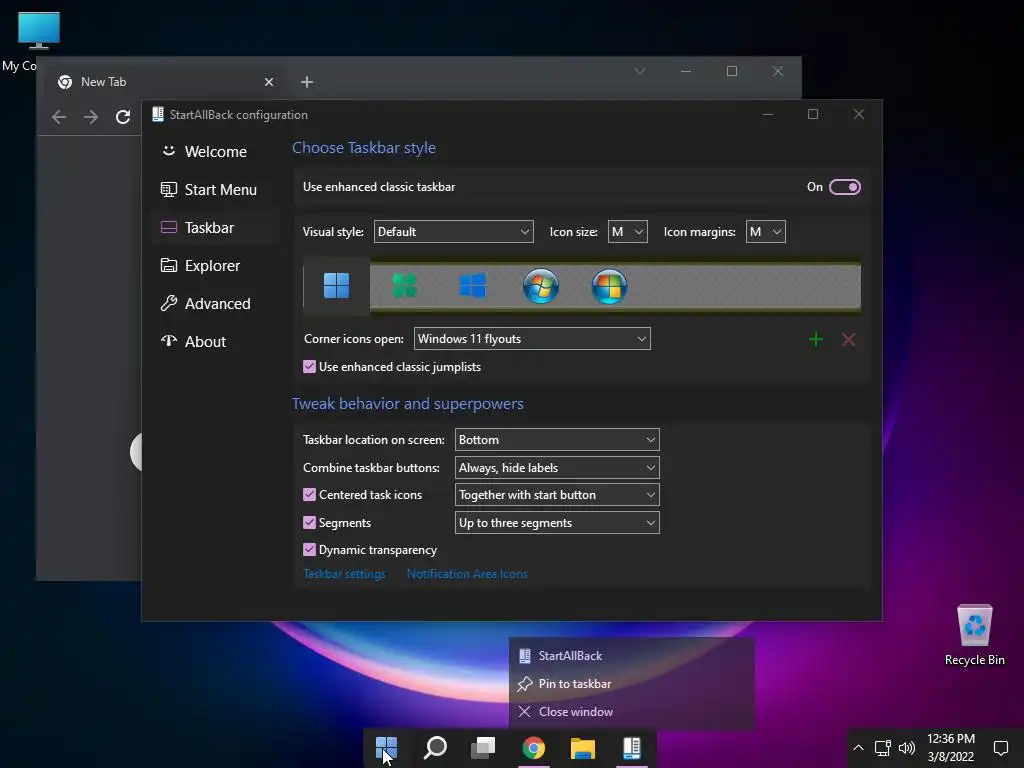Click StartAllBack taskbar button

(x=632, y=748)
